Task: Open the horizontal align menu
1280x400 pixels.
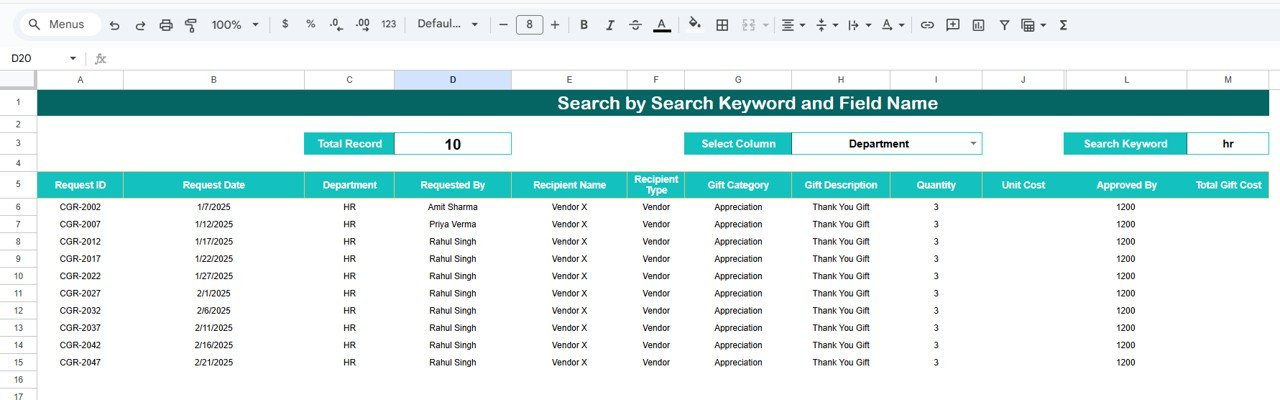Action: [793, 25]
